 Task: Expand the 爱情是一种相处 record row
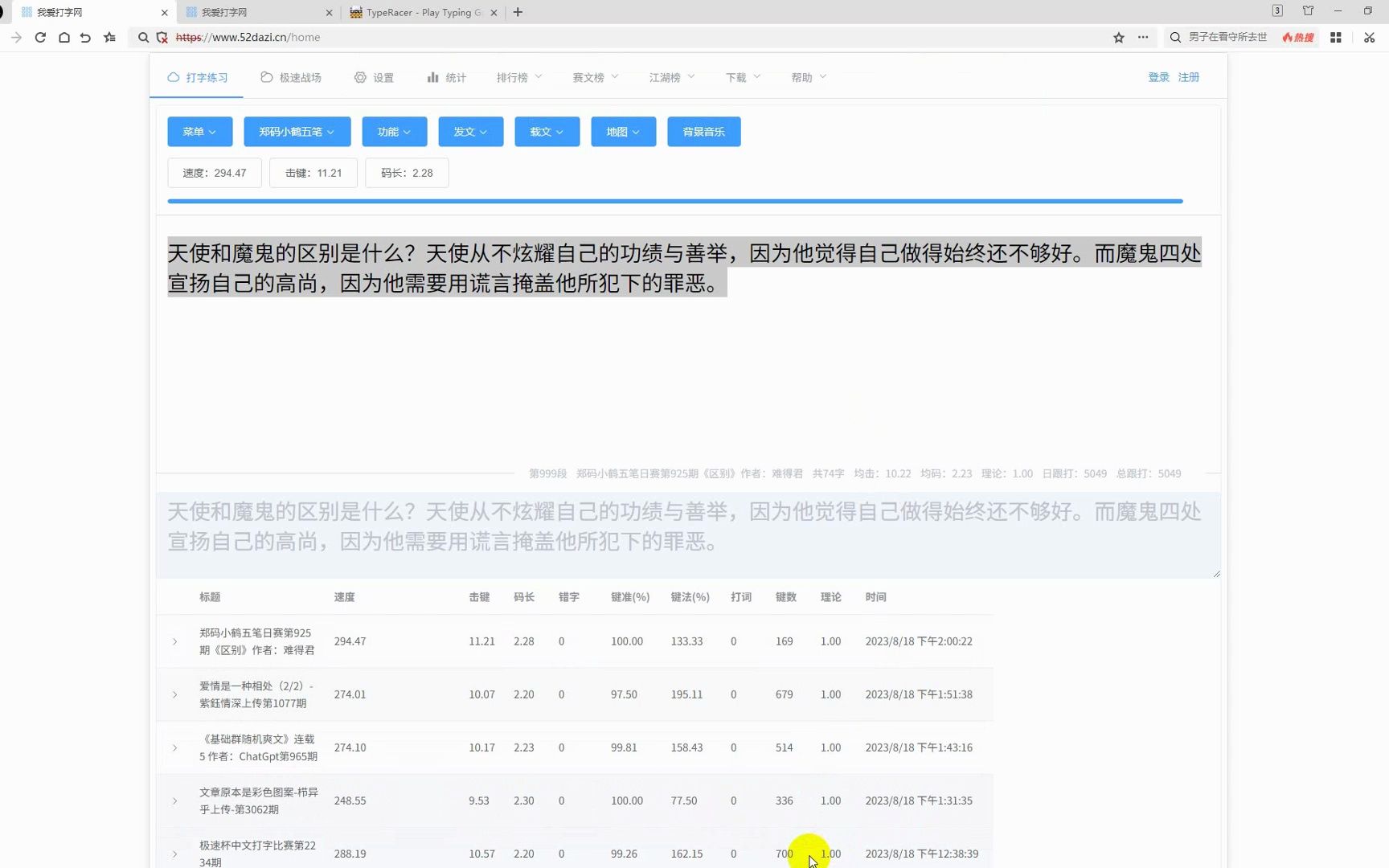[174, 694]
